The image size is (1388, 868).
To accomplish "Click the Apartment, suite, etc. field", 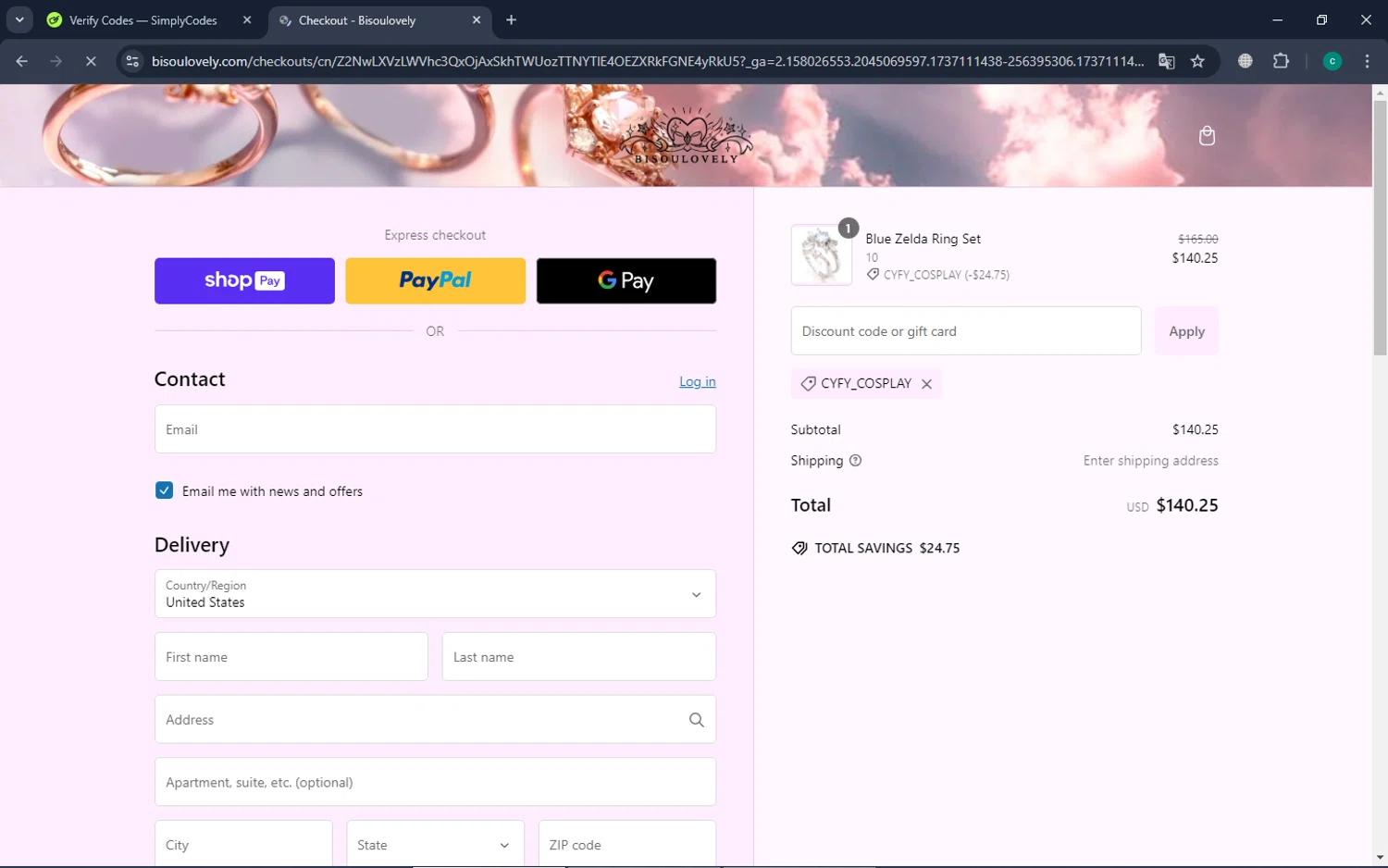I will (x=435, y=783).
